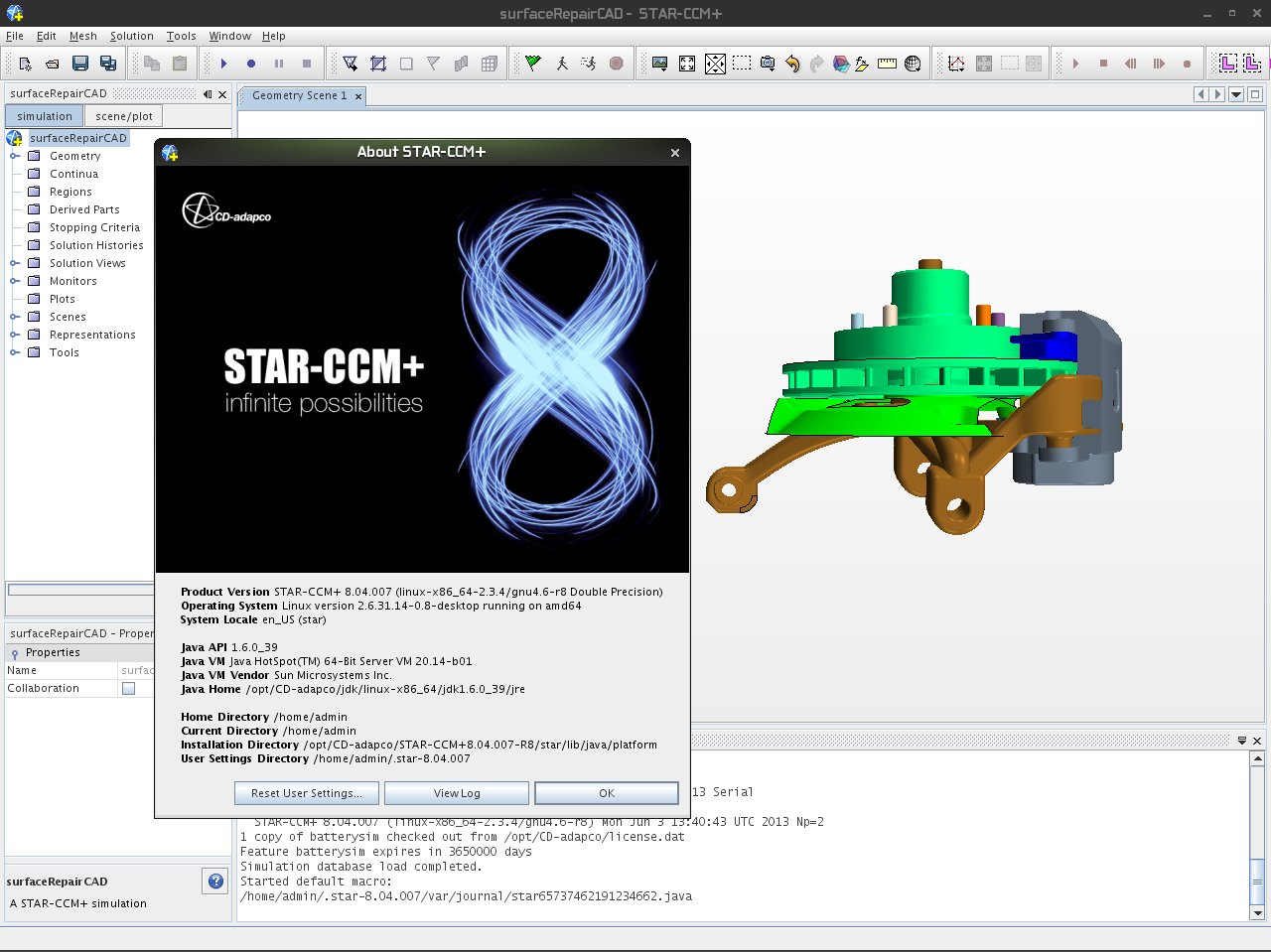Click the macro pause icon
1271x952 pixels.
(279, 64)
